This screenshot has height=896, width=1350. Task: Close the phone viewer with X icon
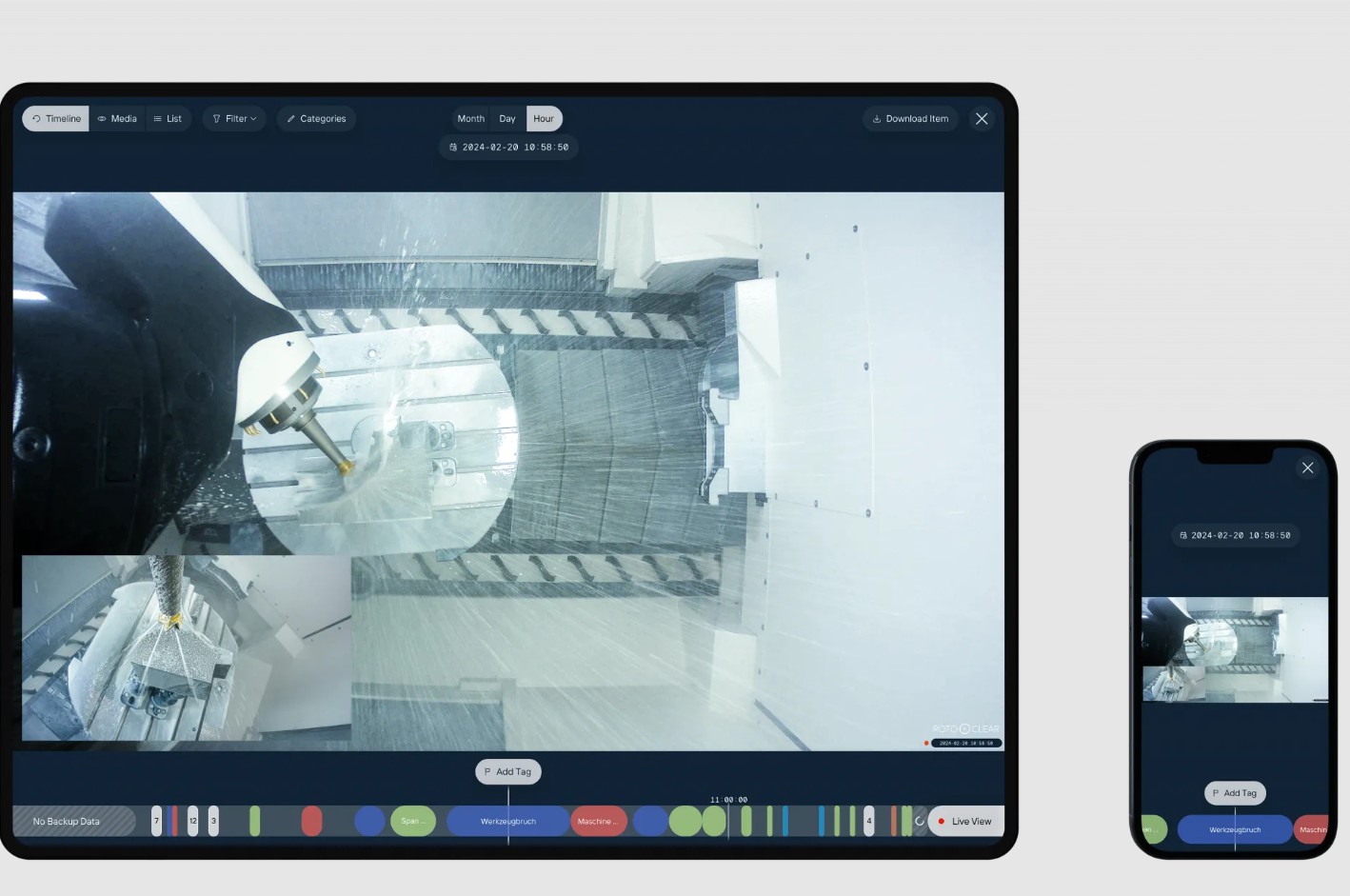tap(1307, 468)
